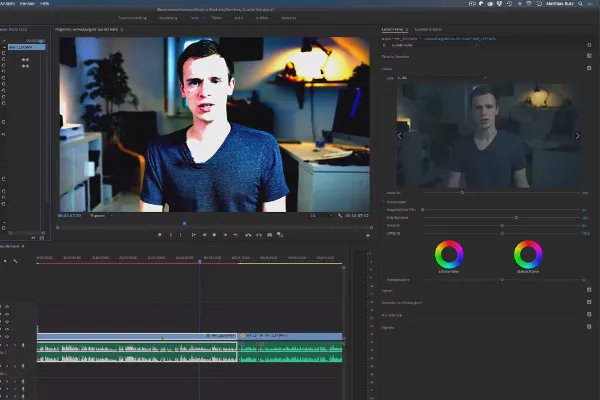Open the Kurven section header

387,291
